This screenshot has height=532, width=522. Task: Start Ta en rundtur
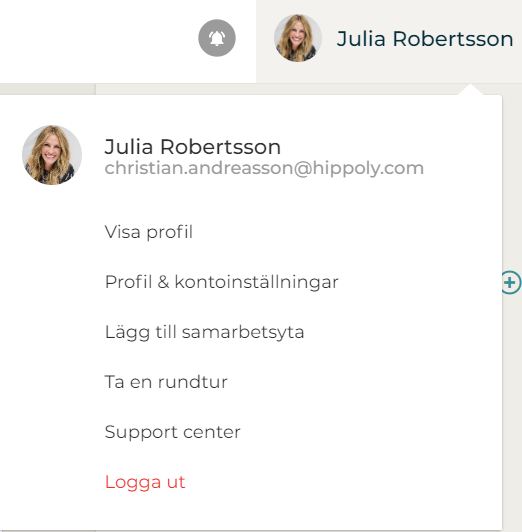coord(166,382)
